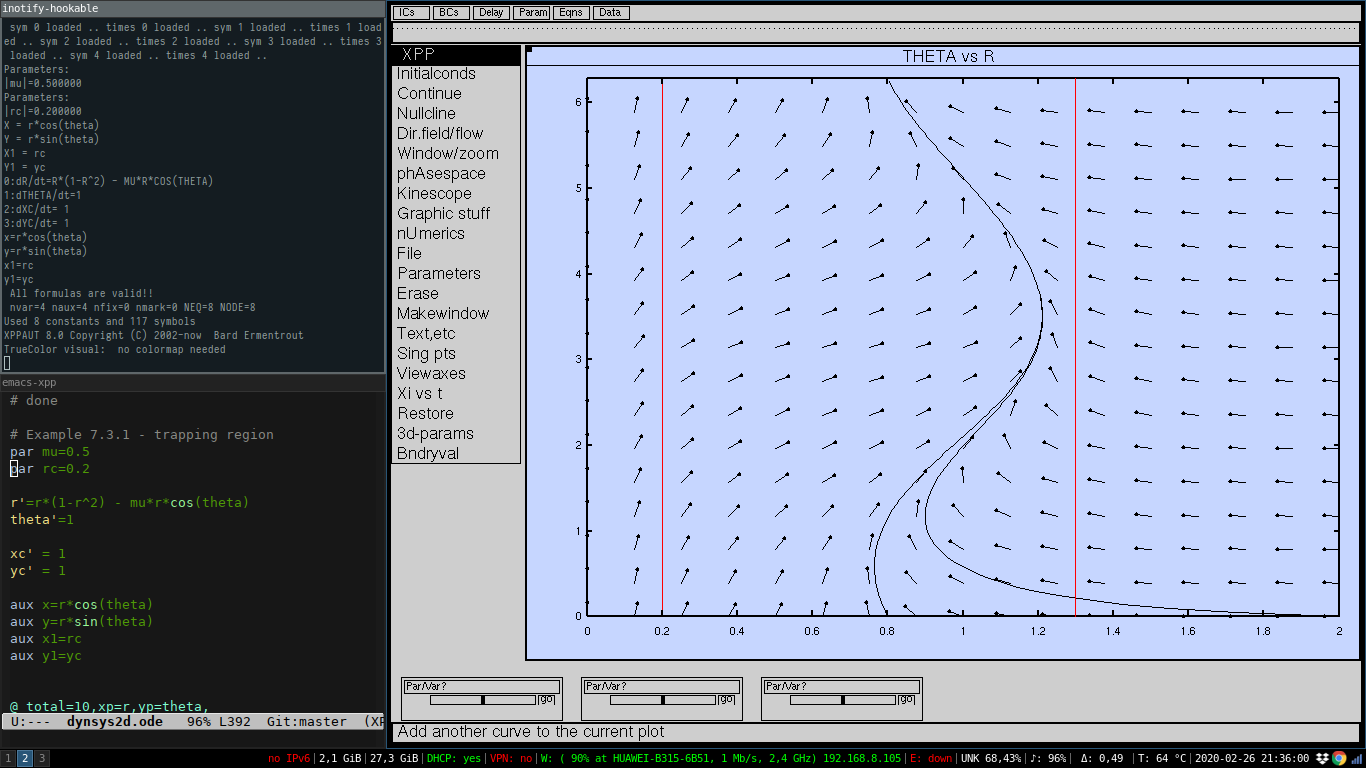This screenshot has width=1366, height=768.
Task: Open Text,etc menu entry
Action: 456,334
